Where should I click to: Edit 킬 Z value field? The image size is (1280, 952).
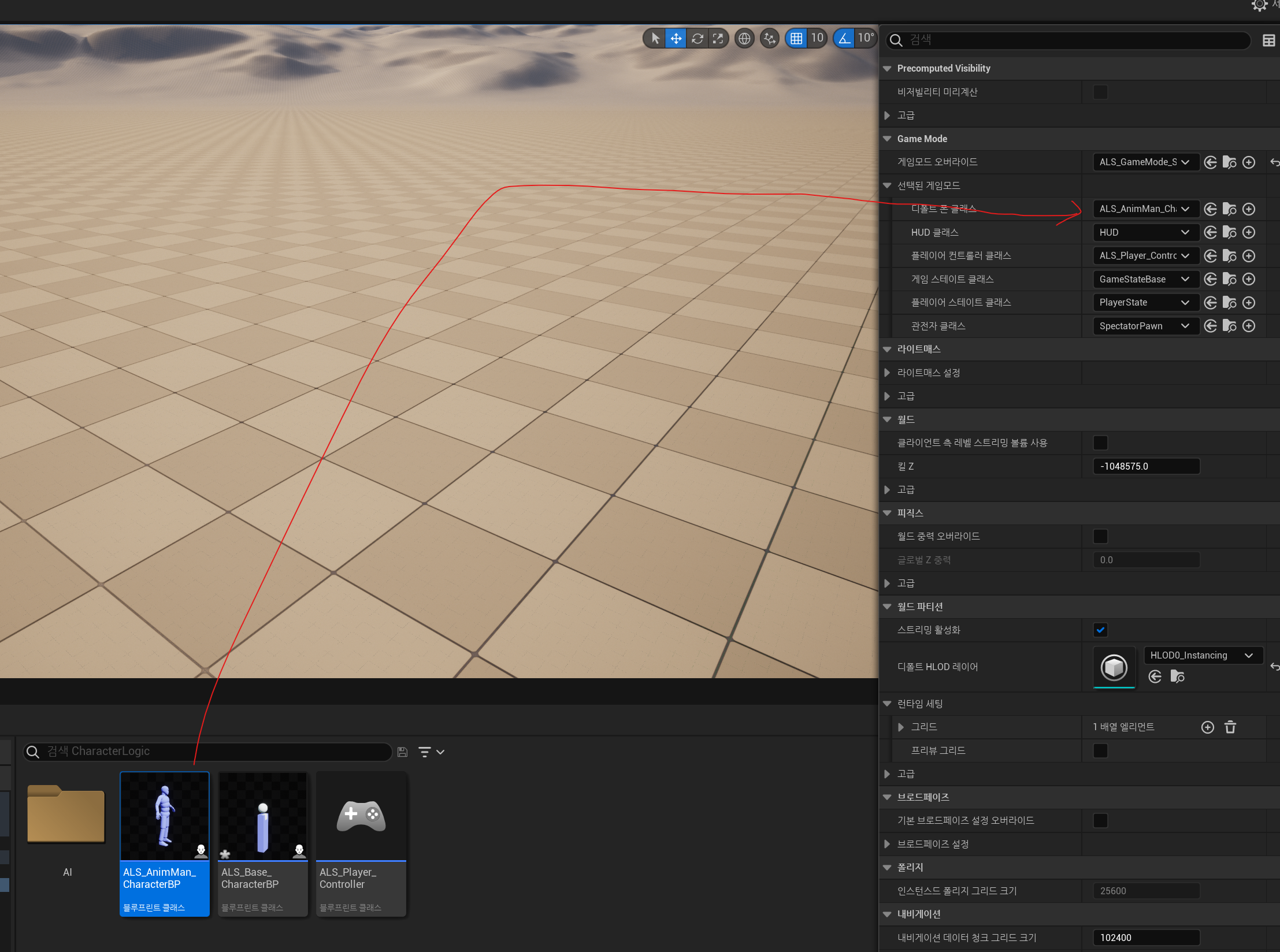(1147, 467)
